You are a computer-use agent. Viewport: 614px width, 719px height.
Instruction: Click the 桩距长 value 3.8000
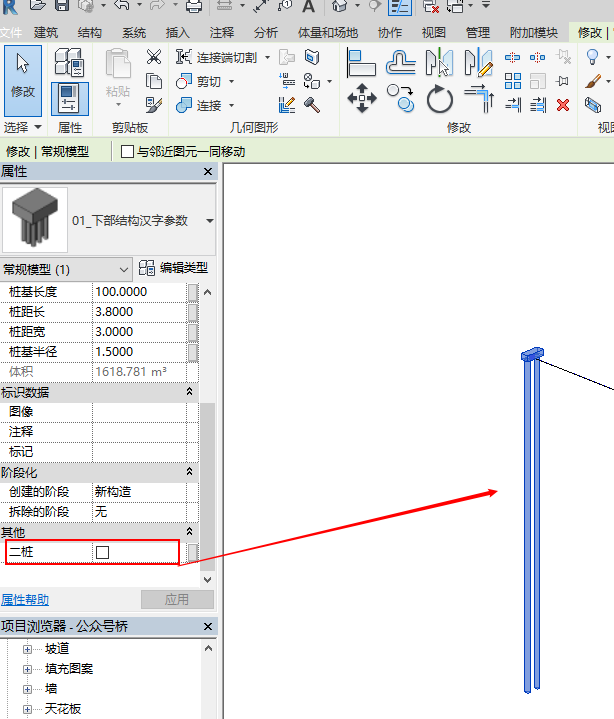[139, 312]
